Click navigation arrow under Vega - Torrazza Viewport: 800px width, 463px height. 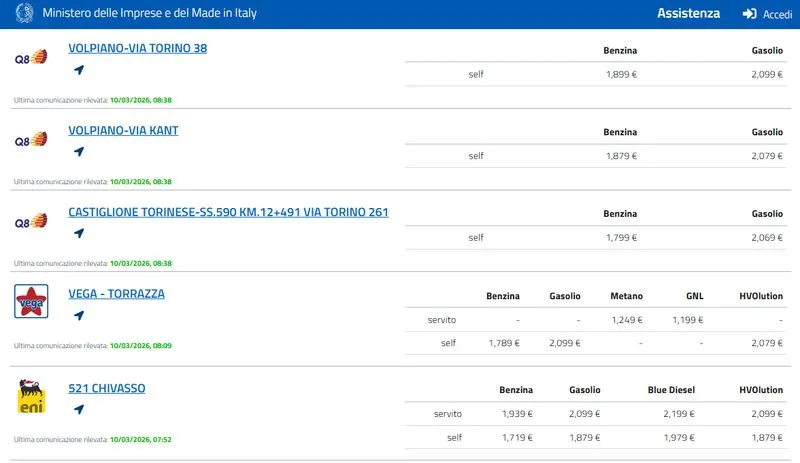coord(79,315)
